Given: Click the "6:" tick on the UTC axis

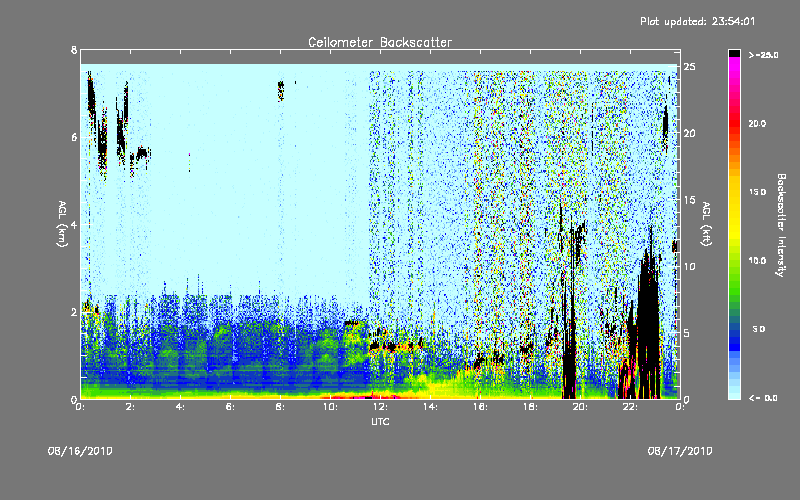Looking at the screenshot, I should 230,407.
